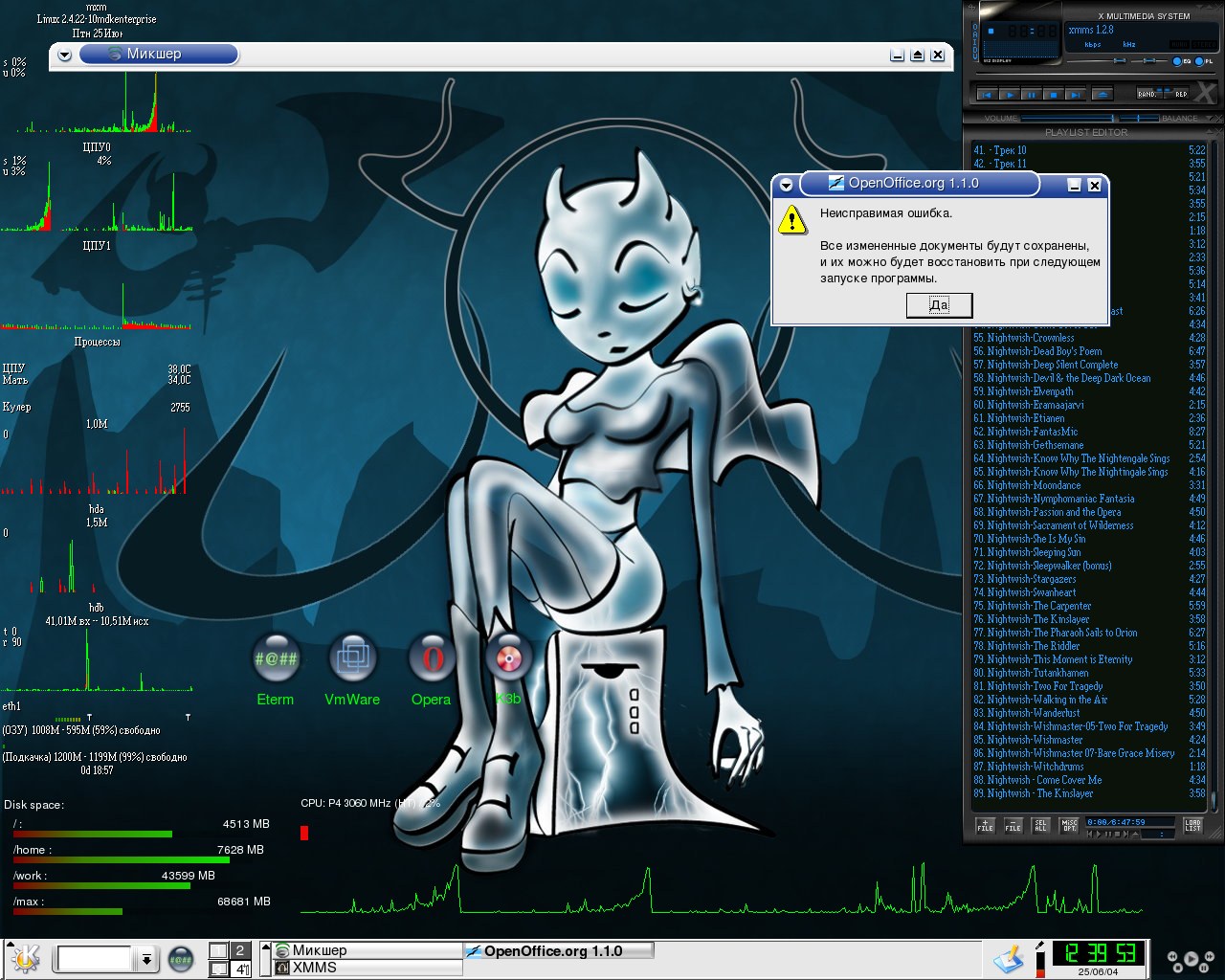Enable random playback with RAND.
This screenshot has height=980, width=1225.
tap(1147, 94)
